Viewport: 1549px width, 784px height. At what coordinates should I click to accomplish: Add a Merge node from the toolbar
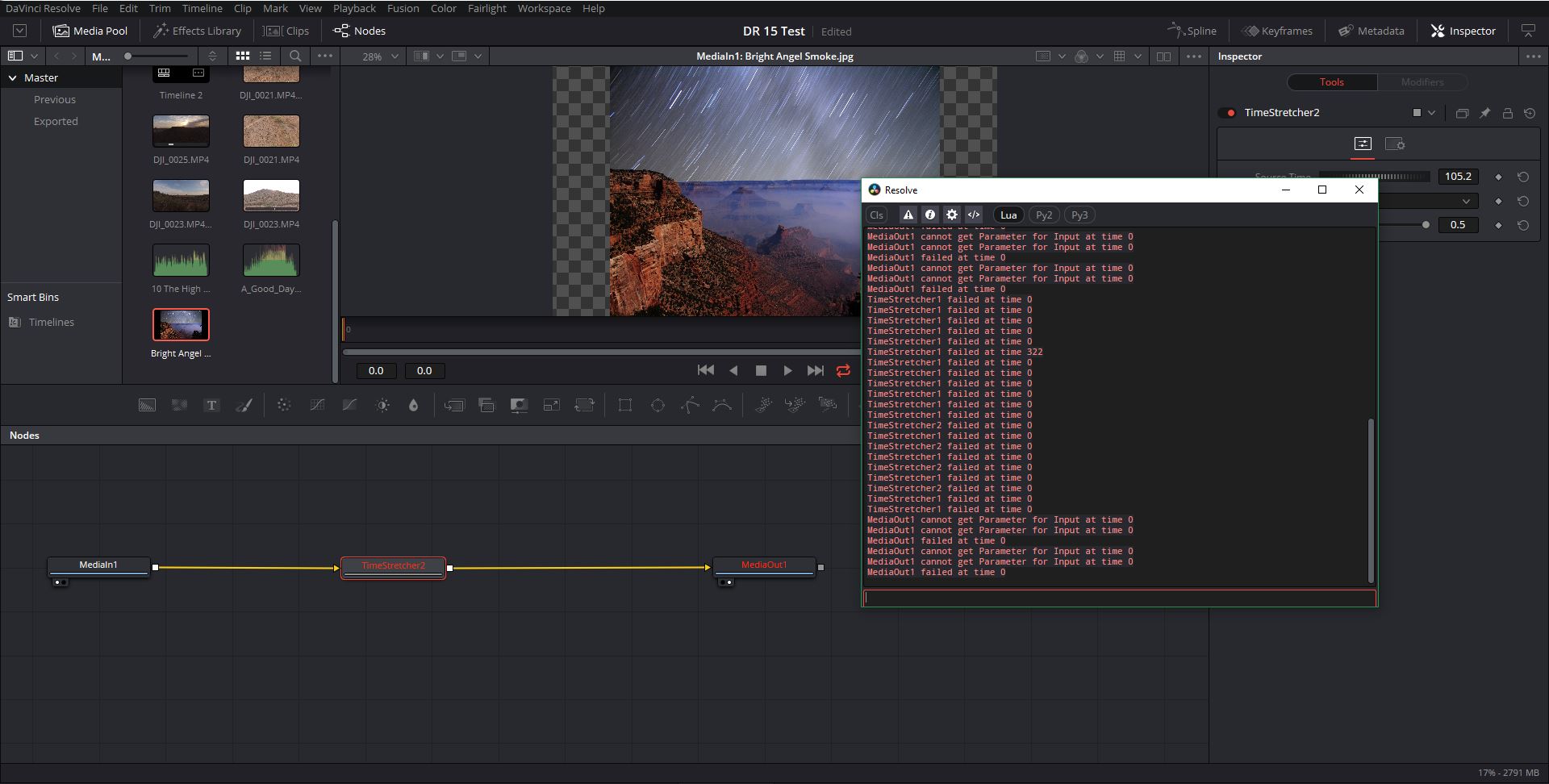[x=454, y=405]
